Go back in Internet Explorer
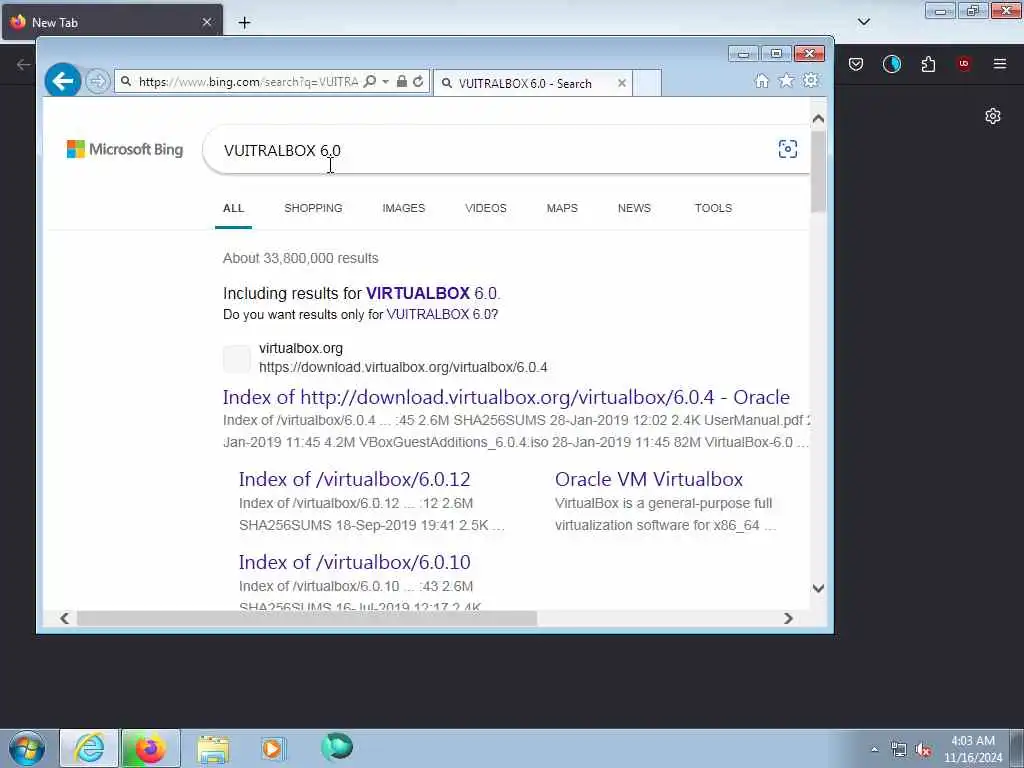This screenshot has width=1024, height=768. 63,81
